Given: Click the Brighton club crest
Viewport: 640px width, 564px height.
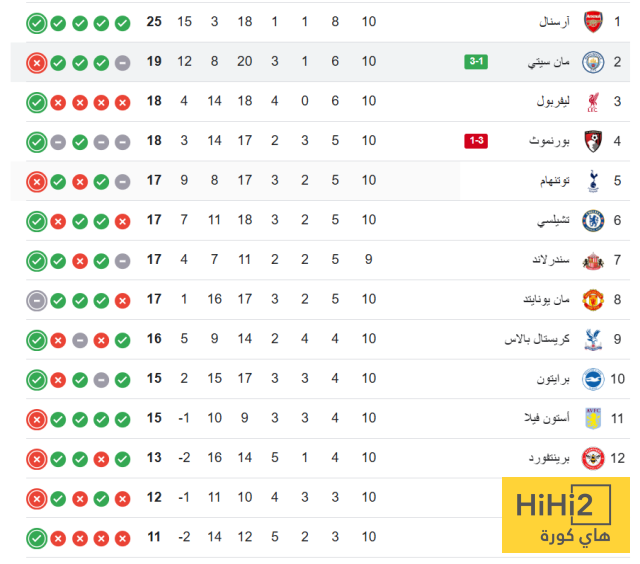Looking at the screenshot, I should click(593, 378).
